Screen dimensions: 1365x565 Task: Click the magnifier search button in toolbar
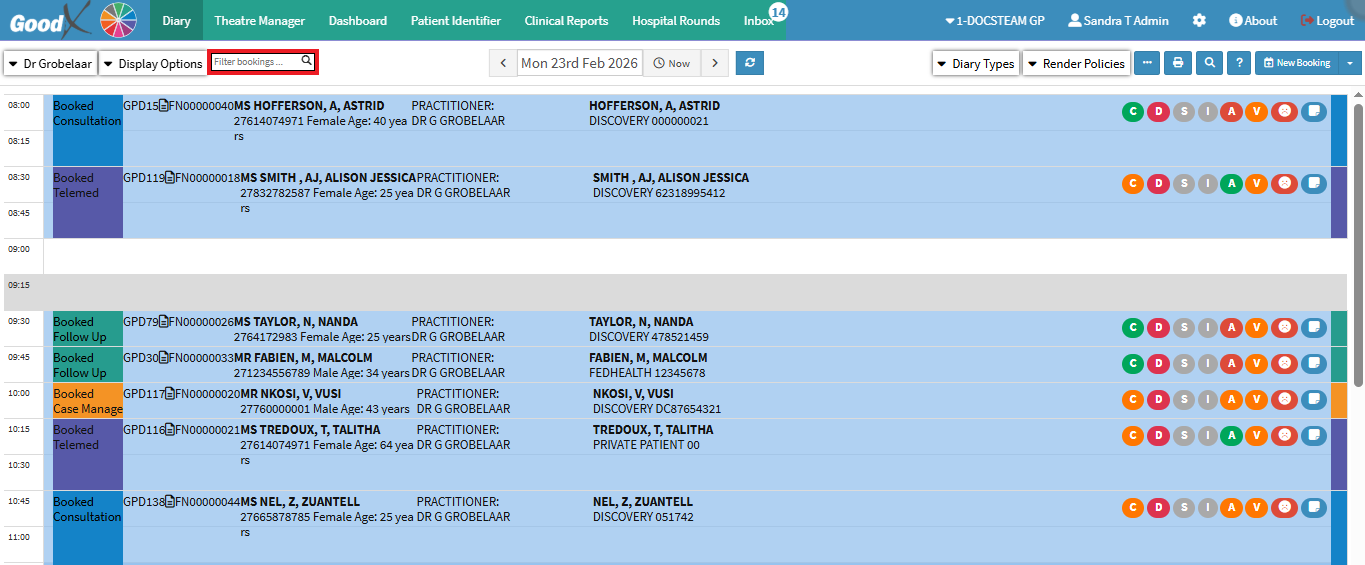coord(1210,63)
